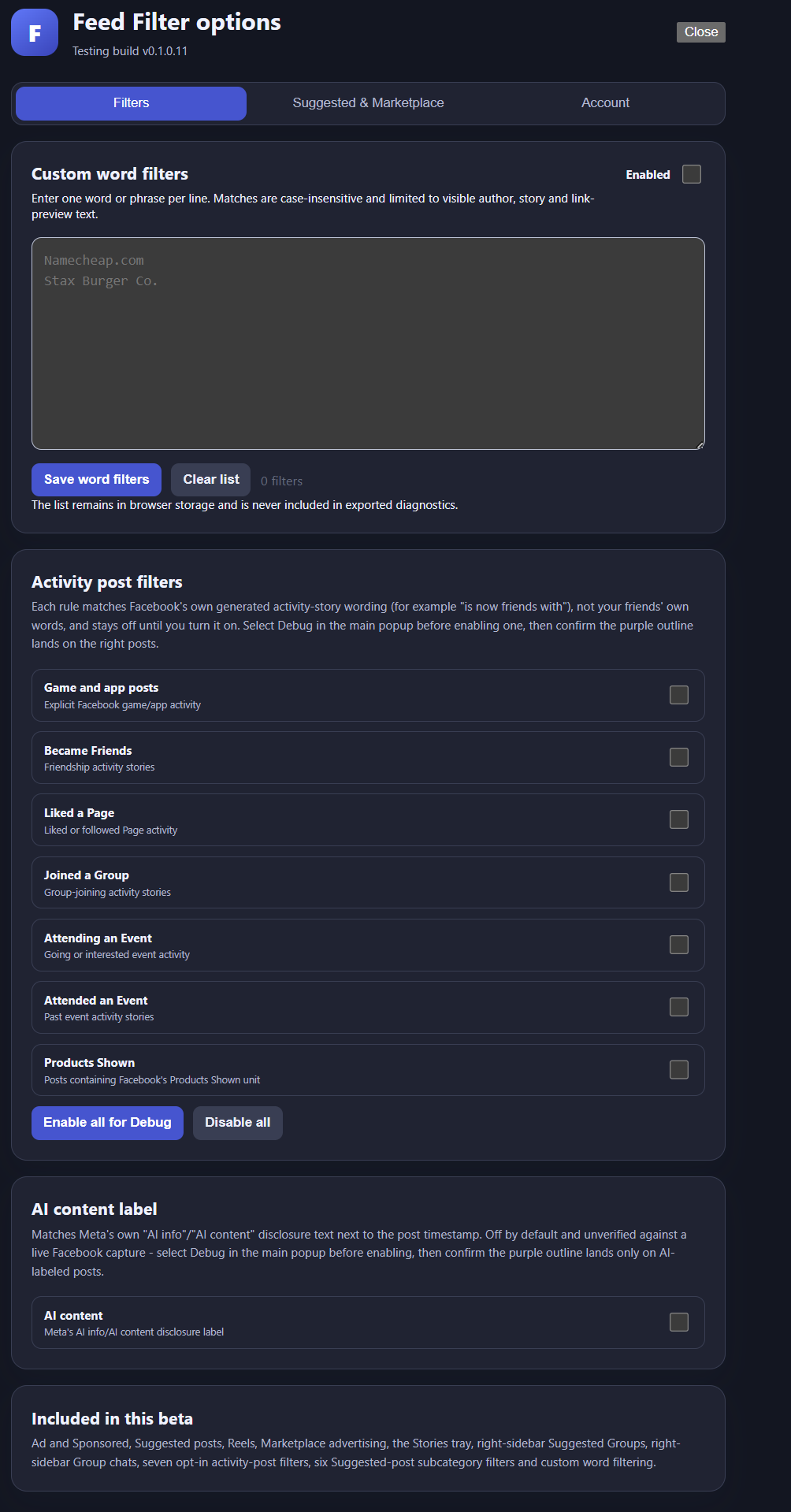Check the Joined a Group filter
Viewport: 791px width, 1512px height.
point(679,882)
